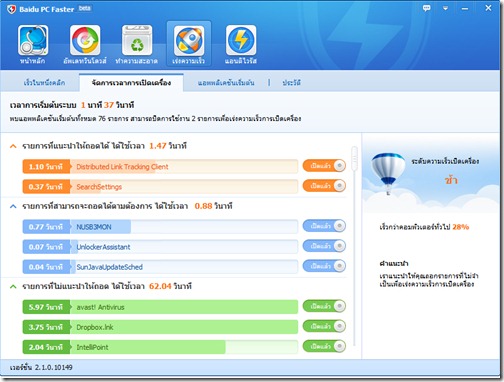Toggle the IntelliPoint startup switch

pyautogui.click(x=324, y=346)
